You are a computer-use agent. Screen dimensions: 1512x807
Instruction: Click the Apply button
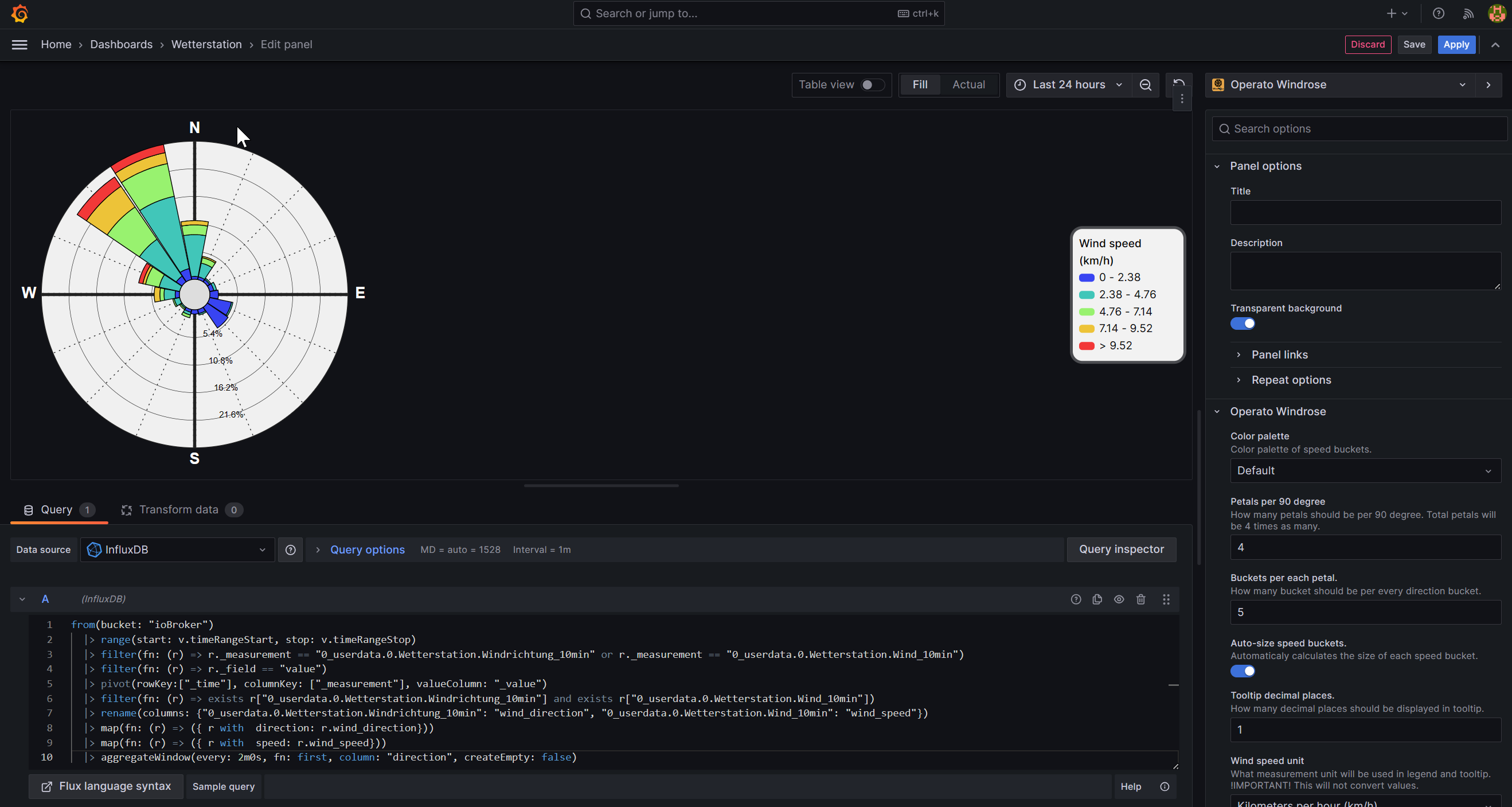[x=1456, y=45]
